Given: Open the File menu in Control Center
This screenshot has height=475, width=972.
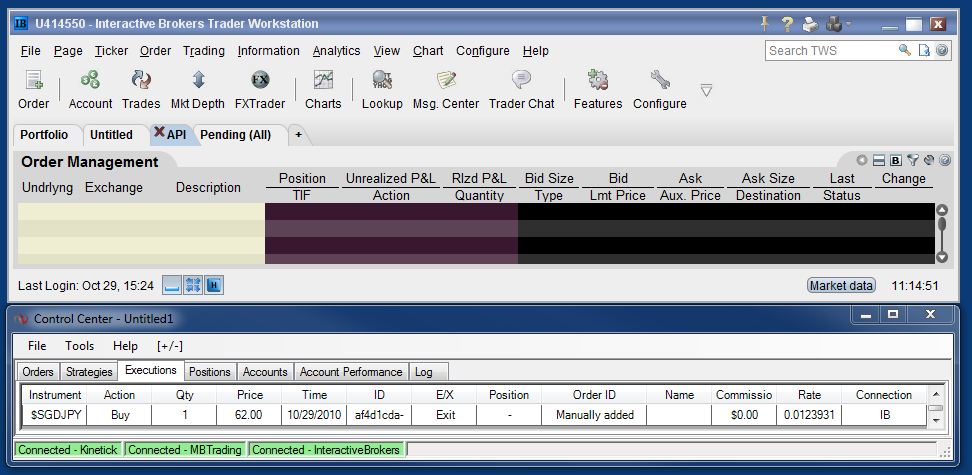Looking at the screenshot, I should [37, 346].
